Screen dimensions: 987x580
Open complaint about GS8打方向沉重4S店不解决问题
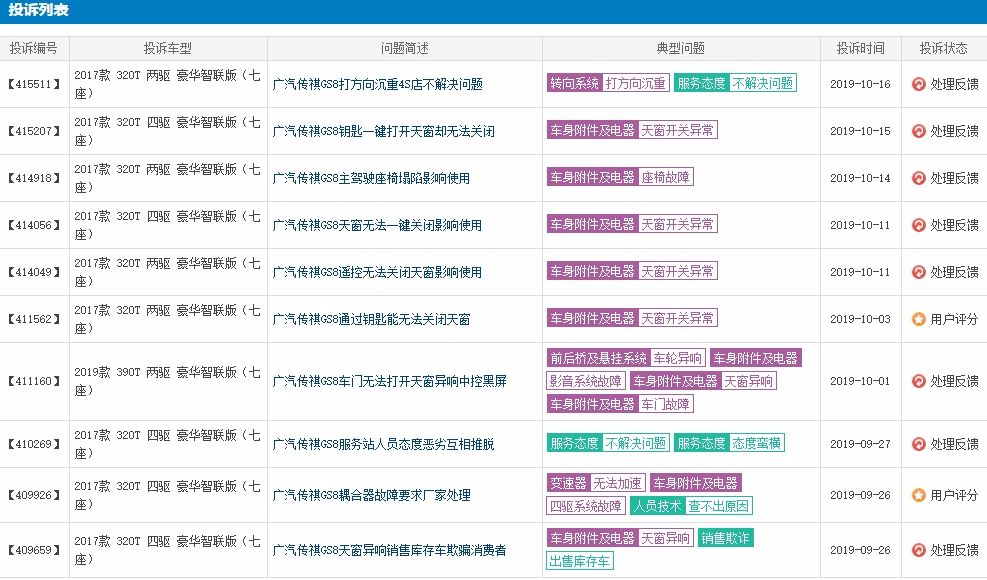[378, 84]
